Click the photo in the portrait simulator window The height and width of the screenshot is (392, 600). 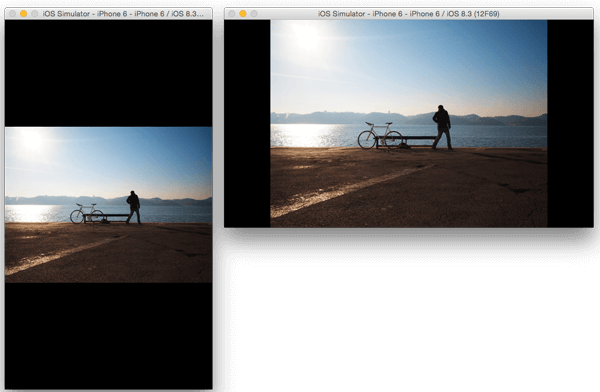coord(109,205)
